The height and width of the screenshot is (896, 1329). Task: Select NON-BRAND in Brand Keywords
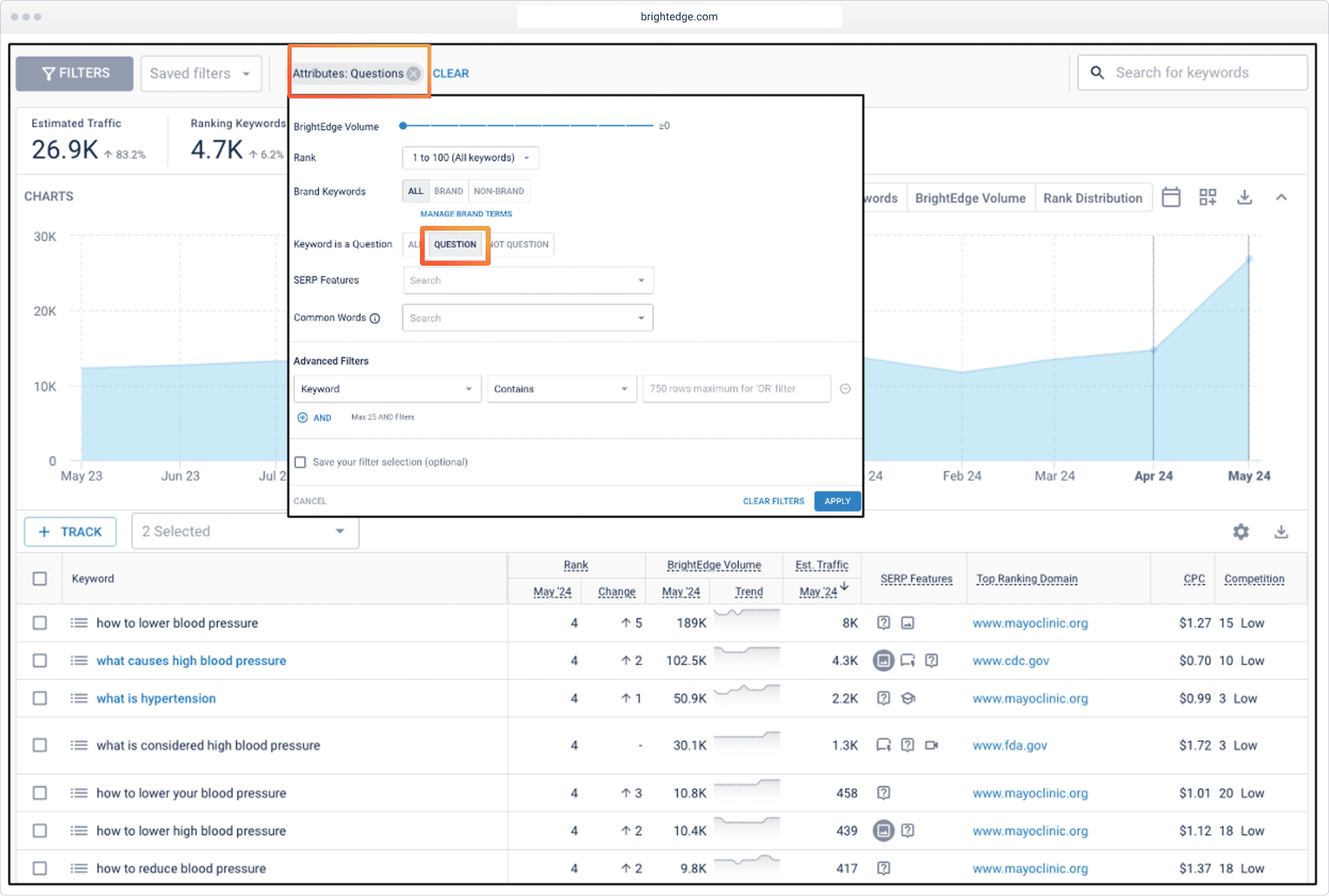click(x=498, y=191)
